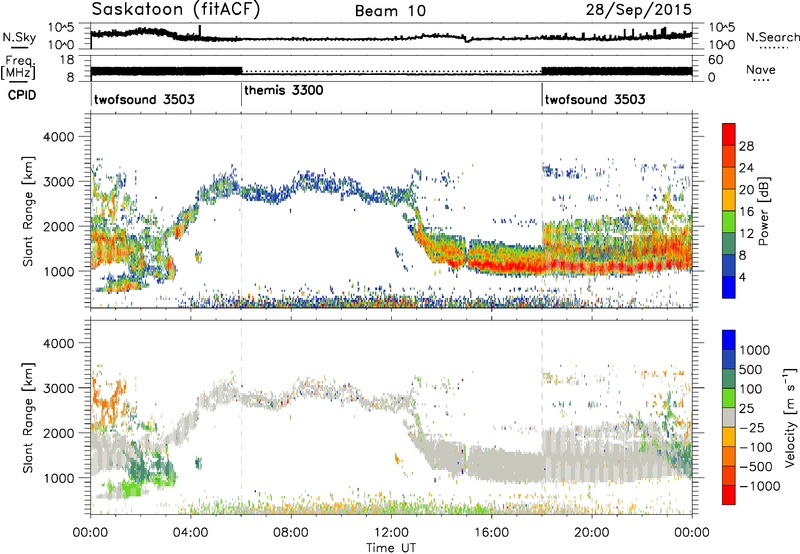
Task: Click the Power colorbar value '28'
Action: [746, 146]
